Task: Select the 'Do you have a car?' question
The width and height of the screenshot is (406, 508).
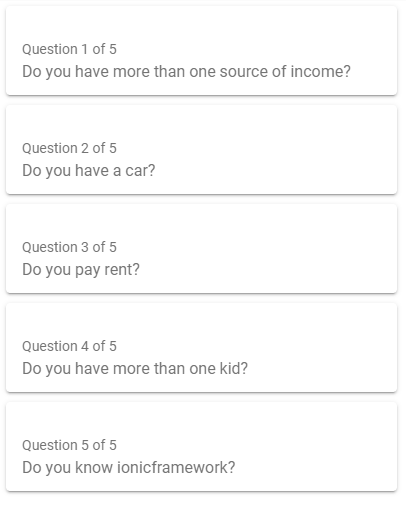Action: [89, 171]
